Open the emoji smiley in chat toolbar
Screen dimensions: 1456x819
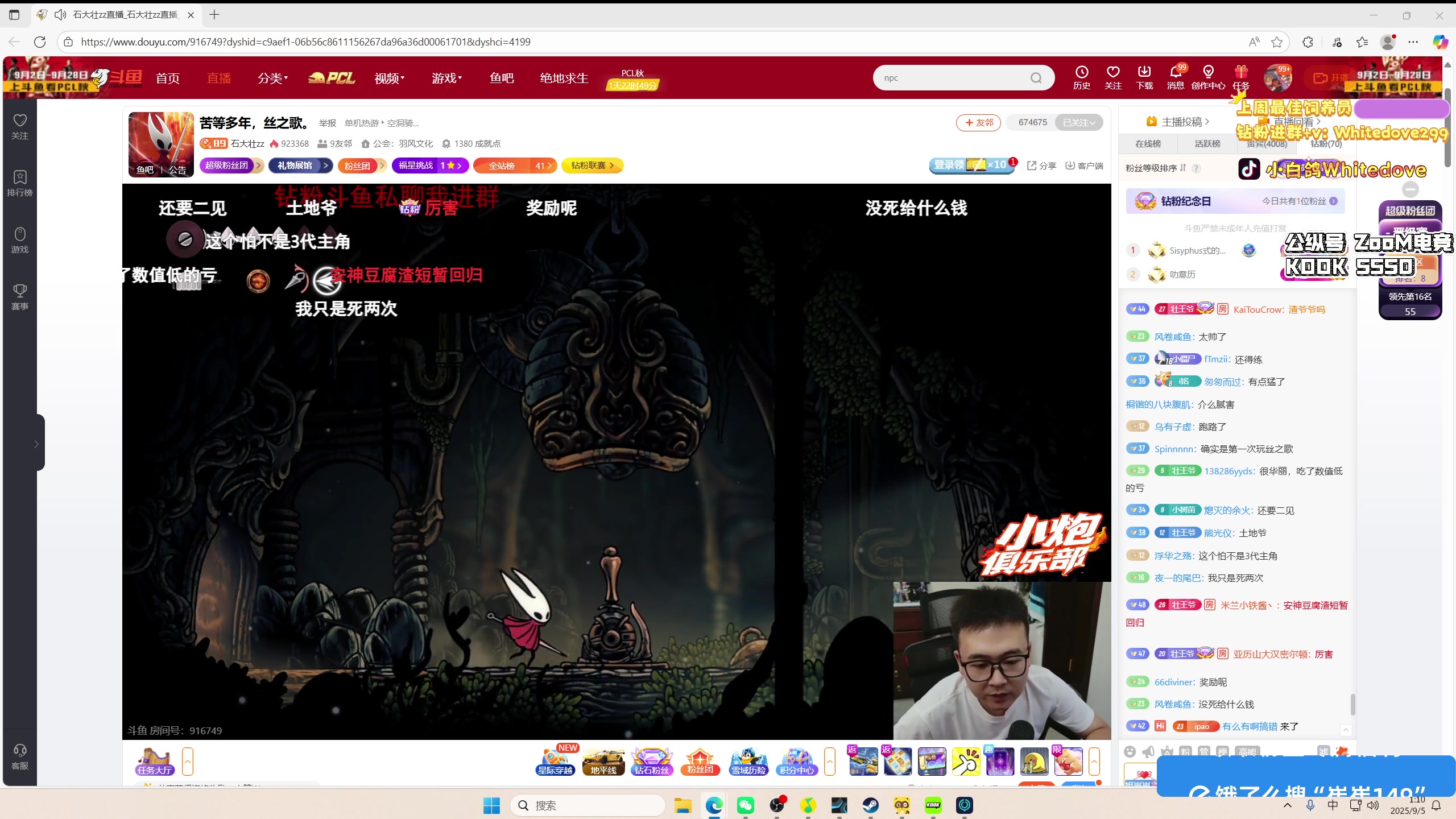[x=1130, y=751]
